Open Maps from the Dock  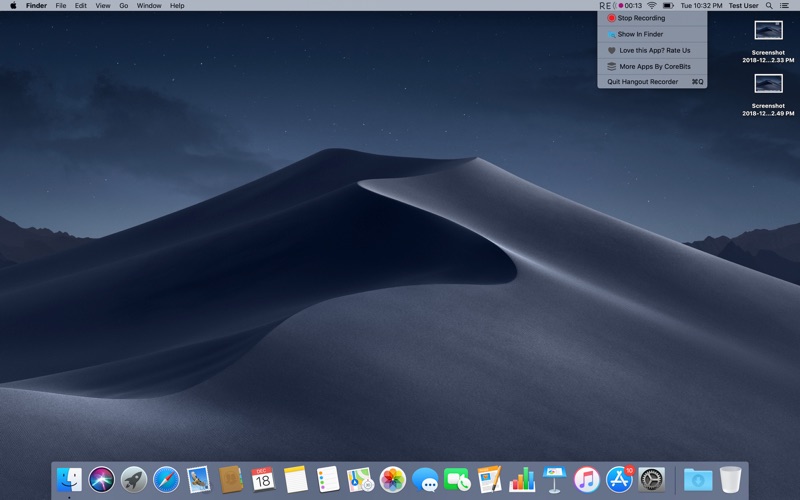360,480
